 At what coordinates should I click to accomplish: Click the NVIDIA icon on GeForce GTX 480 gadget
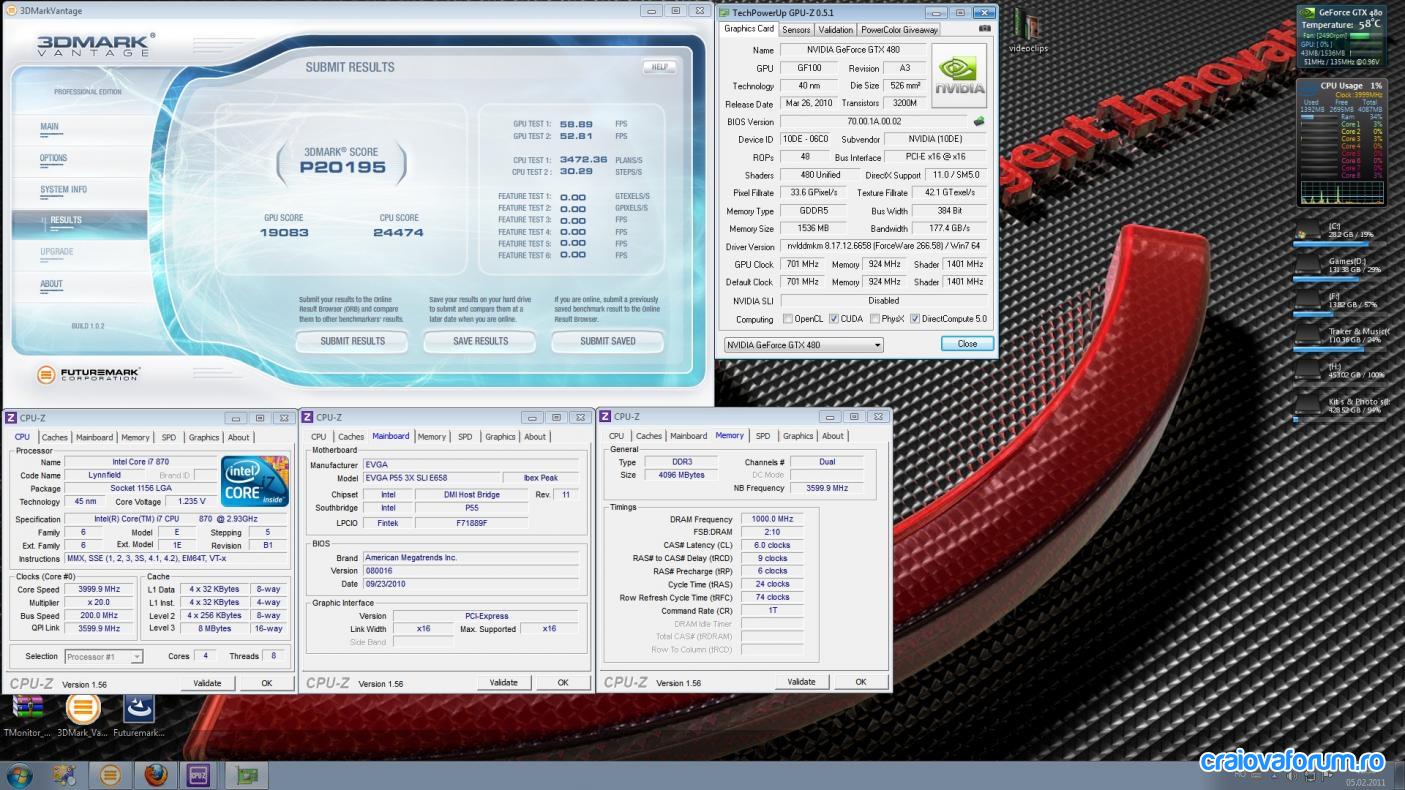pyautogui.click(x=1307, y=12)
